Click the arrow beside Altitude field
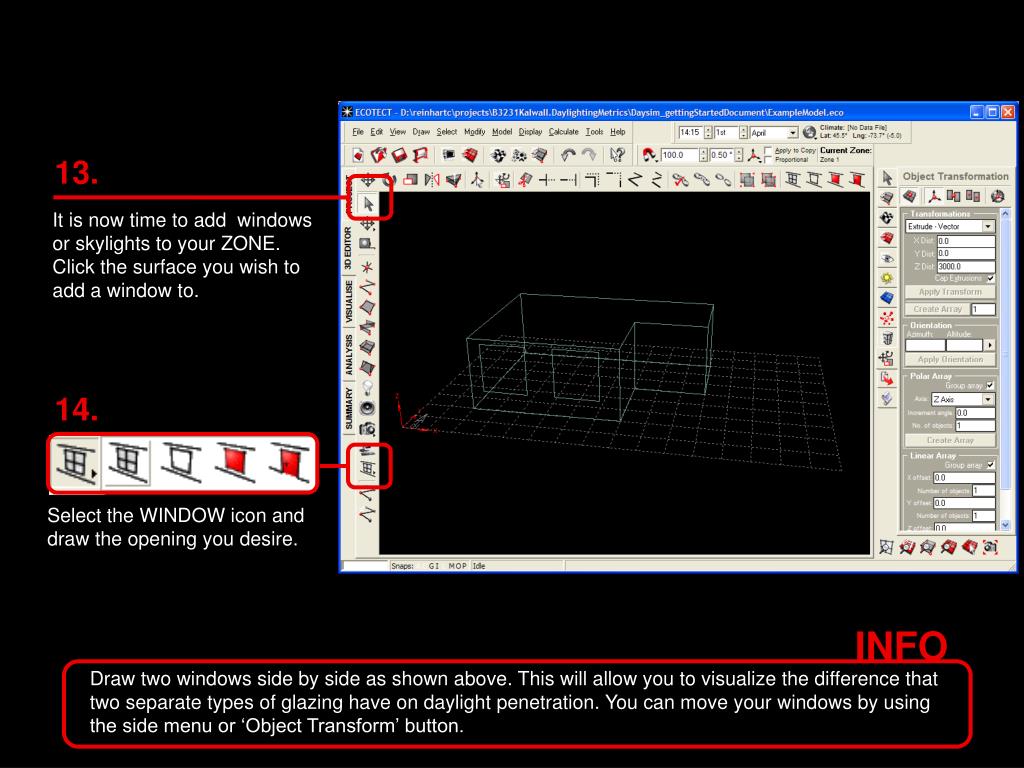Image resolution: width=1024 pixels, height=768 pixels. click(x=990, y=345)
